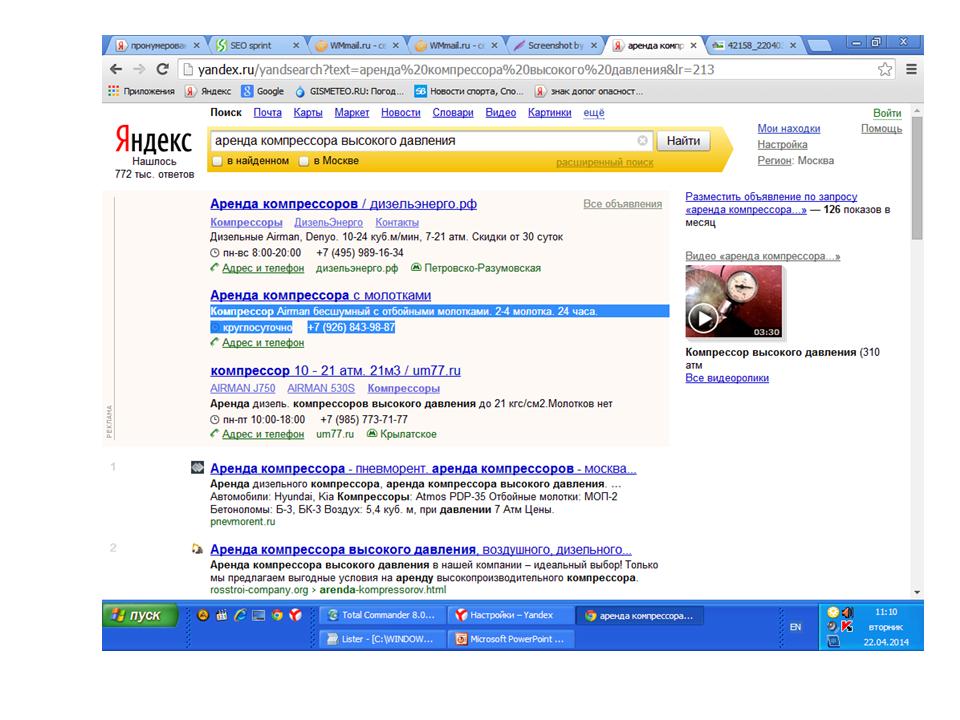960x720 pixels.
Task: Open расширенный поиск advanced search
Action: [x=604, y=162]
